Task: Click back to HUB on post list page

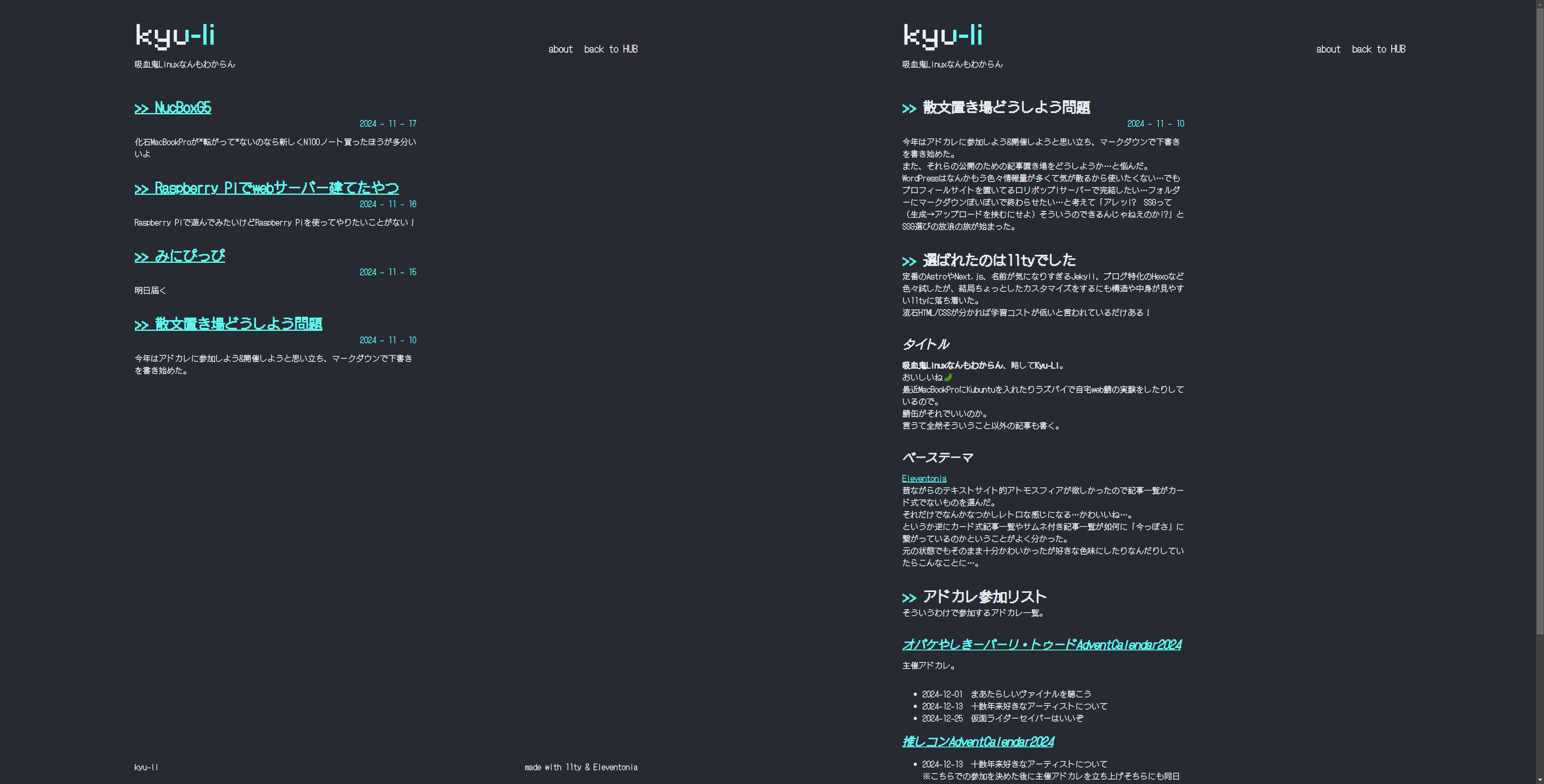Action: point(611,49)
